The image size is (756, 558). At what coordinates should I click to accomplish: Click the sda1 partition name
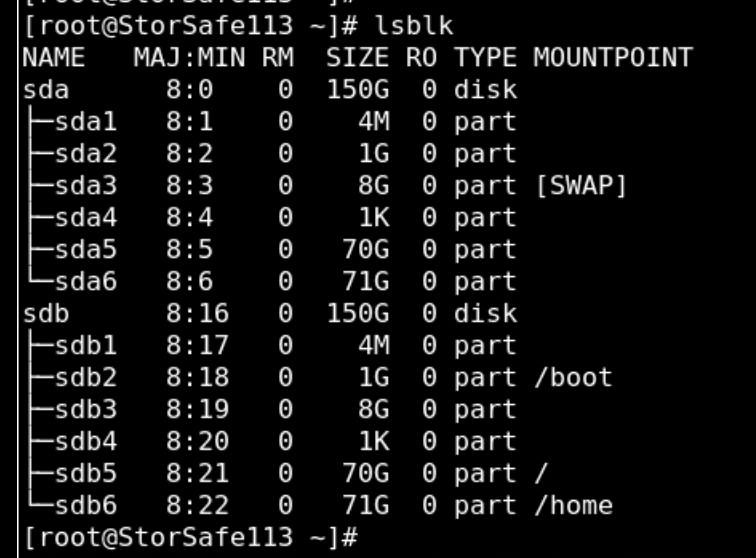coord(86,122)
